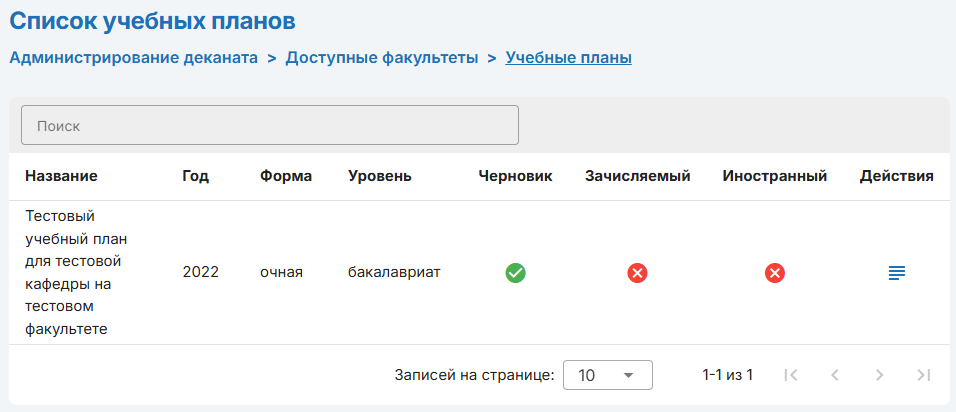Sort table by Название column header
956x412 pixels.
click(61, 176)
